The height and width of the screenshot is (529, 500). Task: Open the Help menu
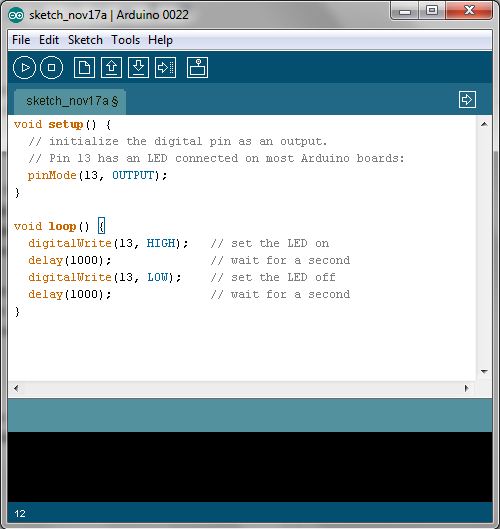(160, 40)
